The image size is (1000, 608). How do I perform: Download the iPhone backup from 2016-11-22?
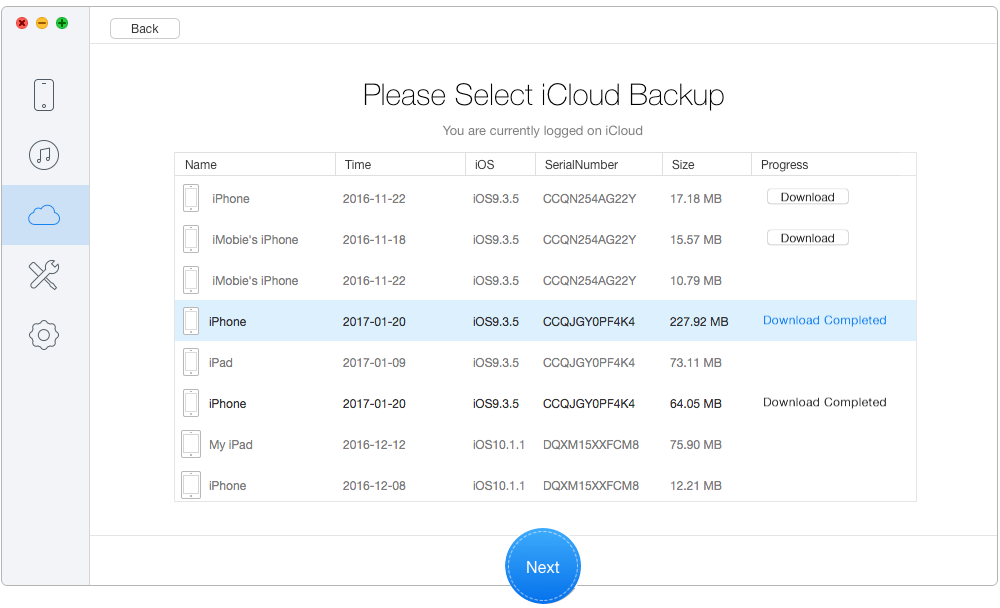click(807, 196)
